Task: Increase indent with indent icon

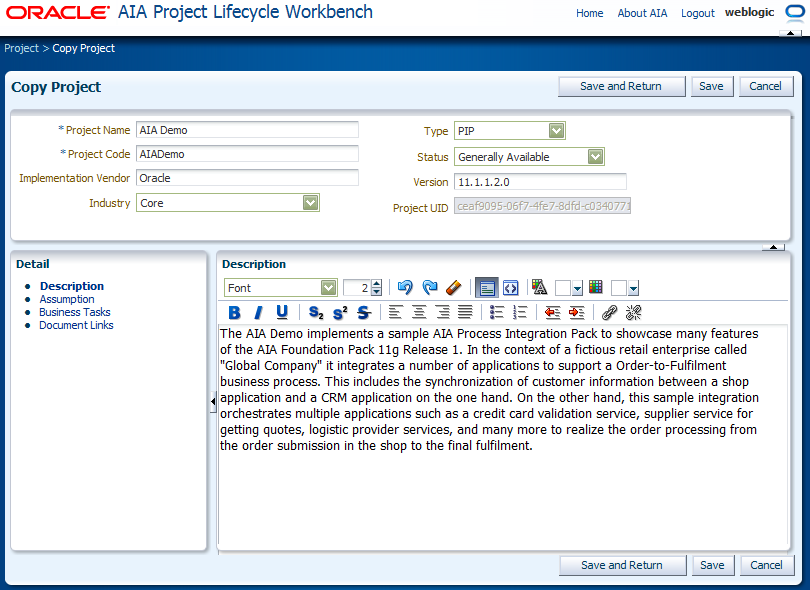Action: click(x=577, y=312)
